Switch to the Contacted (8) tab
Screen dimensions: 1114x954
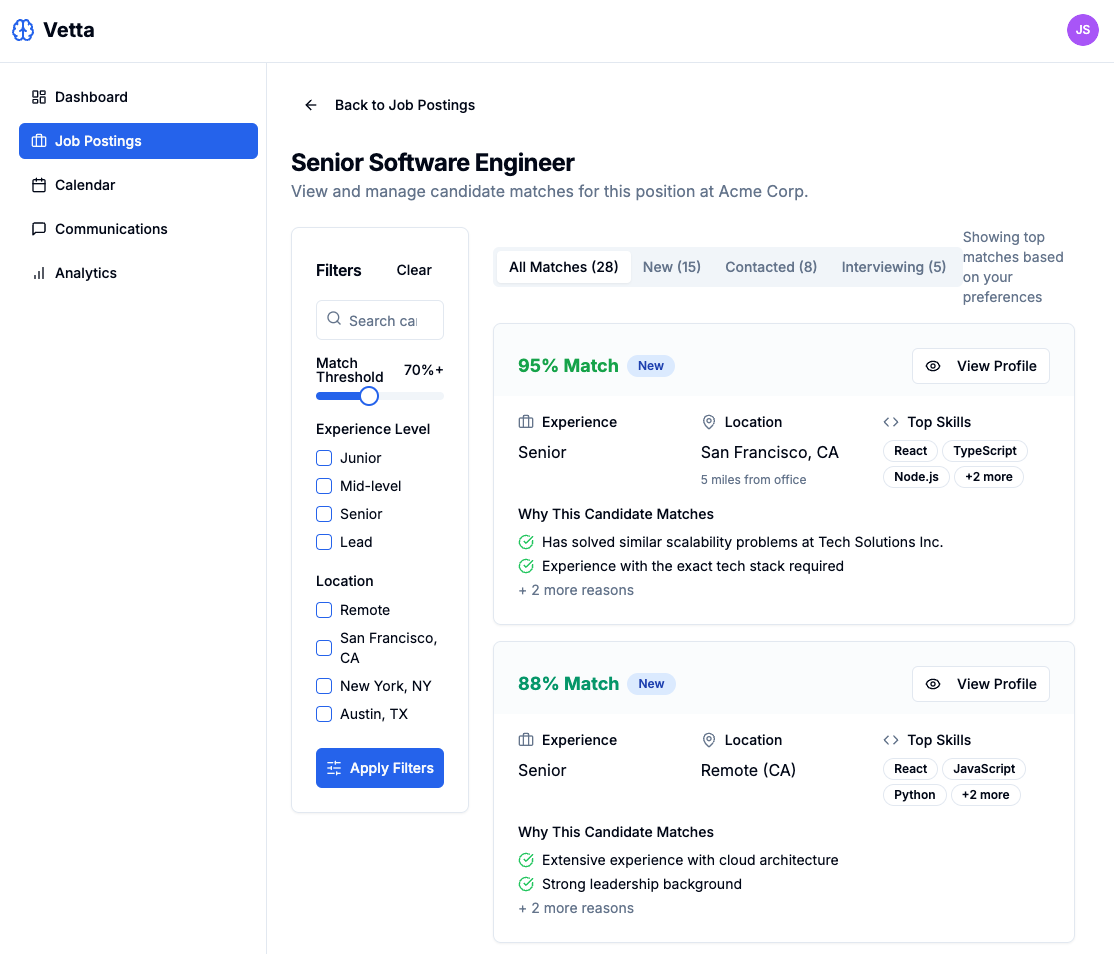pos(771,267)
